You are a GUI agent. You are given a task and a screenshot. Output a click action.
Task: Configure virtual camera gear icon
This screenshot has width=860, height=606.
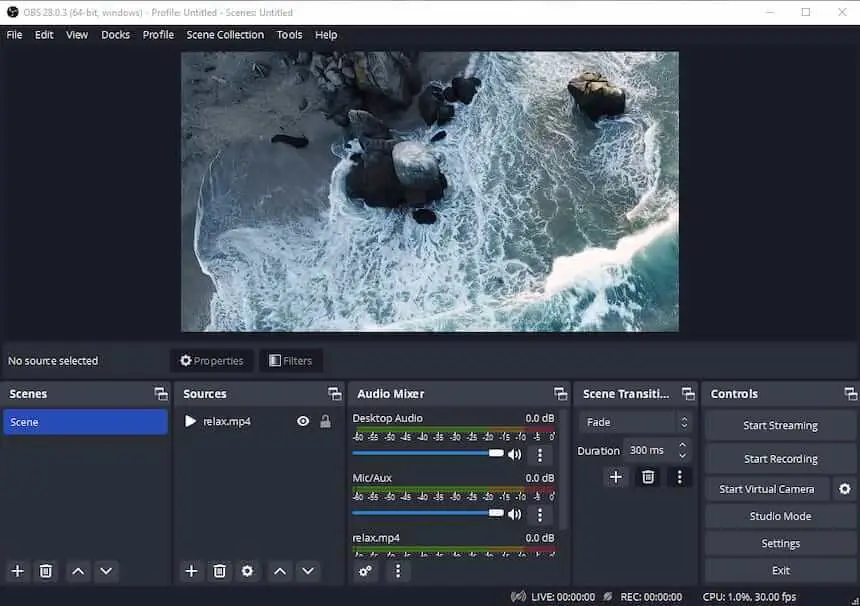click(x=845, y=489)
